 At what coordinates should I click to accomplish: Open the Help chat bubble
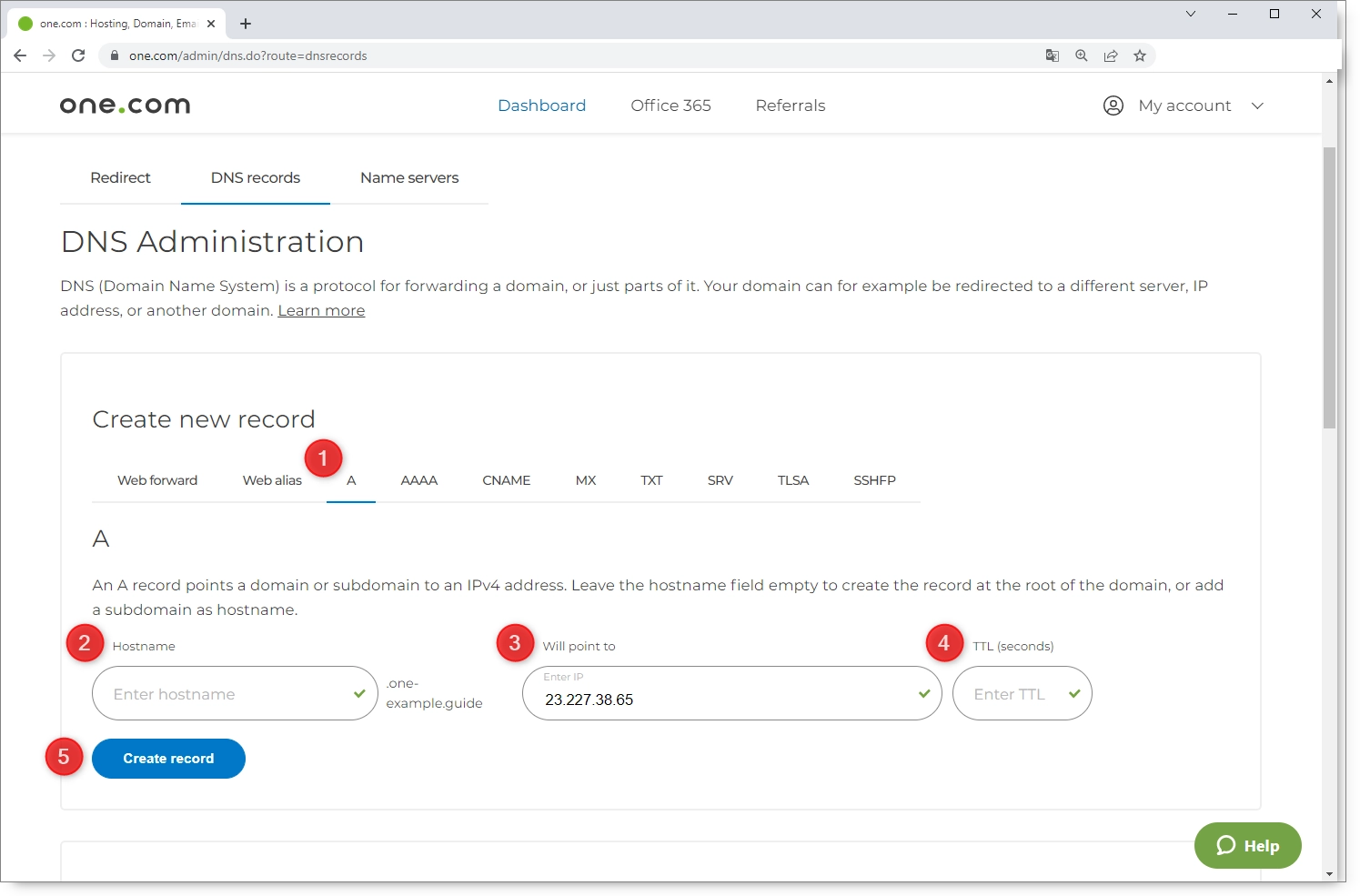[1247, 845]
